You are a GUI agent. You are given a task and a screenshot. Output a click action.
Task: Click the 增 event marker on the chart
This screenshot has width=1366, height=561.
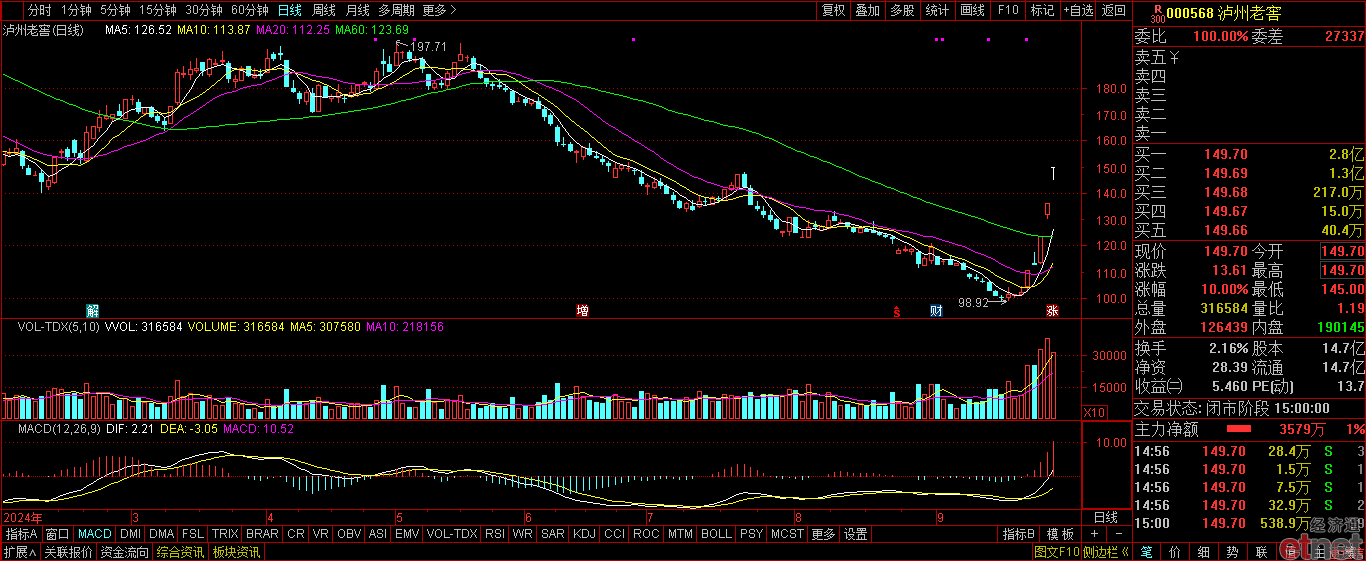pyautogui.click(x=582, y=311)
